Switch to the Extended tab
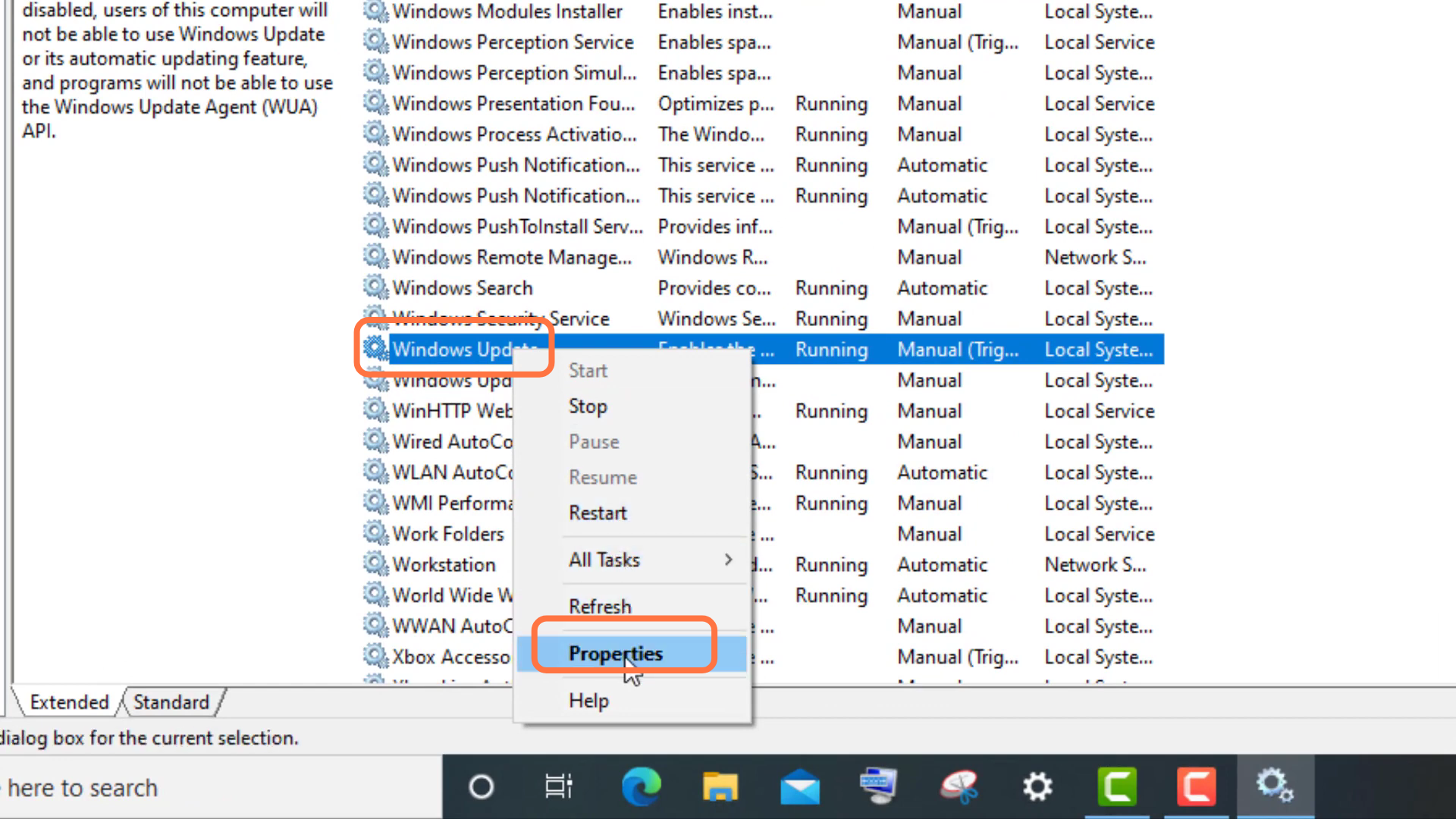Image resolution: width=1456 pixels, height=819 pixels. click(69, 702)
